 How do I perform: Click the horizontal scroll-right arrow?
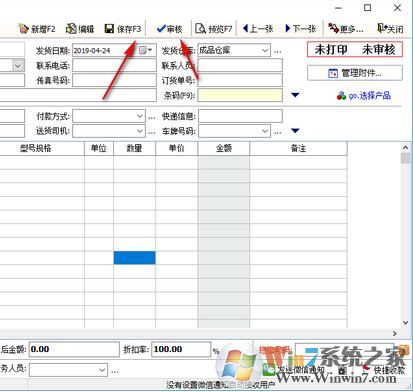tap(395, 333)
